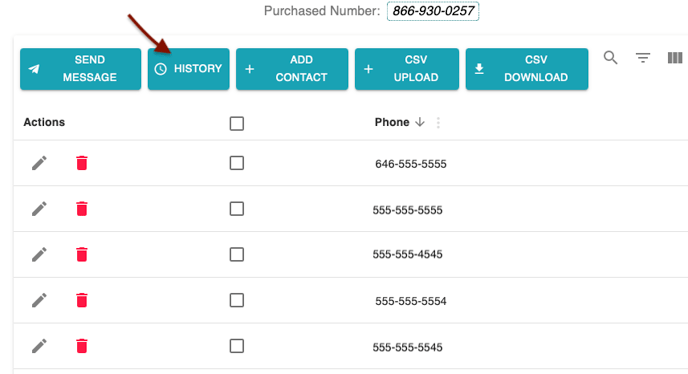The image size is (688, 374).
Task: Edit the 646-555-5555 contact with pencil
Action: coord(39,163)
